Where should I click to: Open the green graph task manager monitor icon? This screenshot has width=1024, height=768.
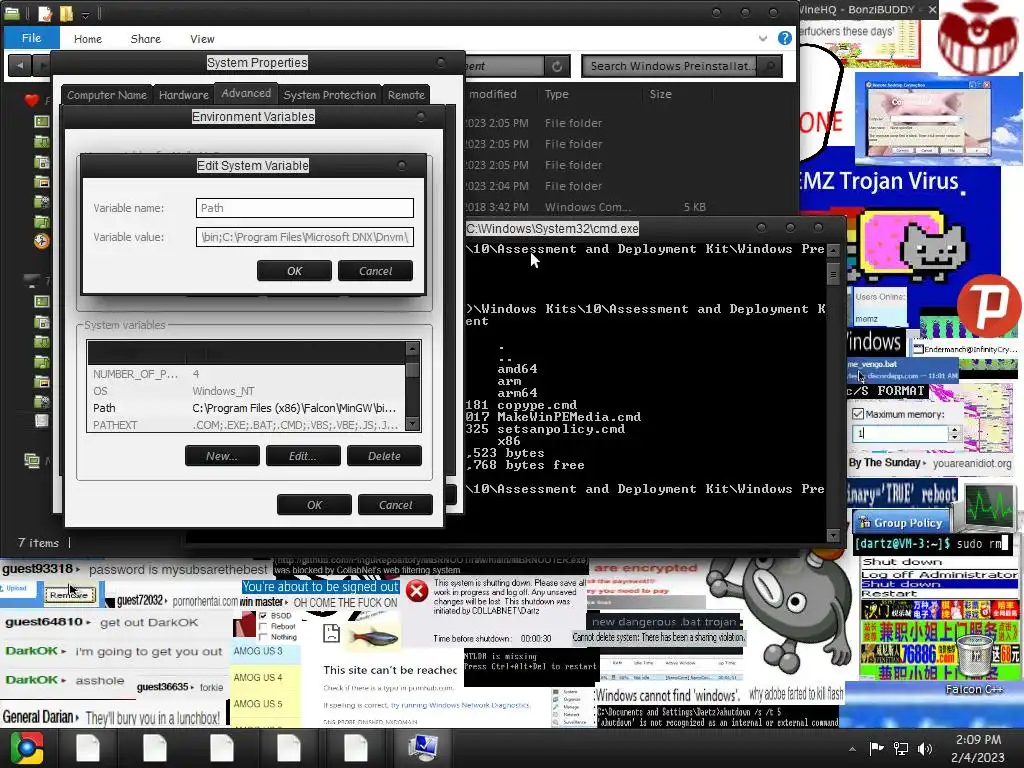(x=990, y=506)
